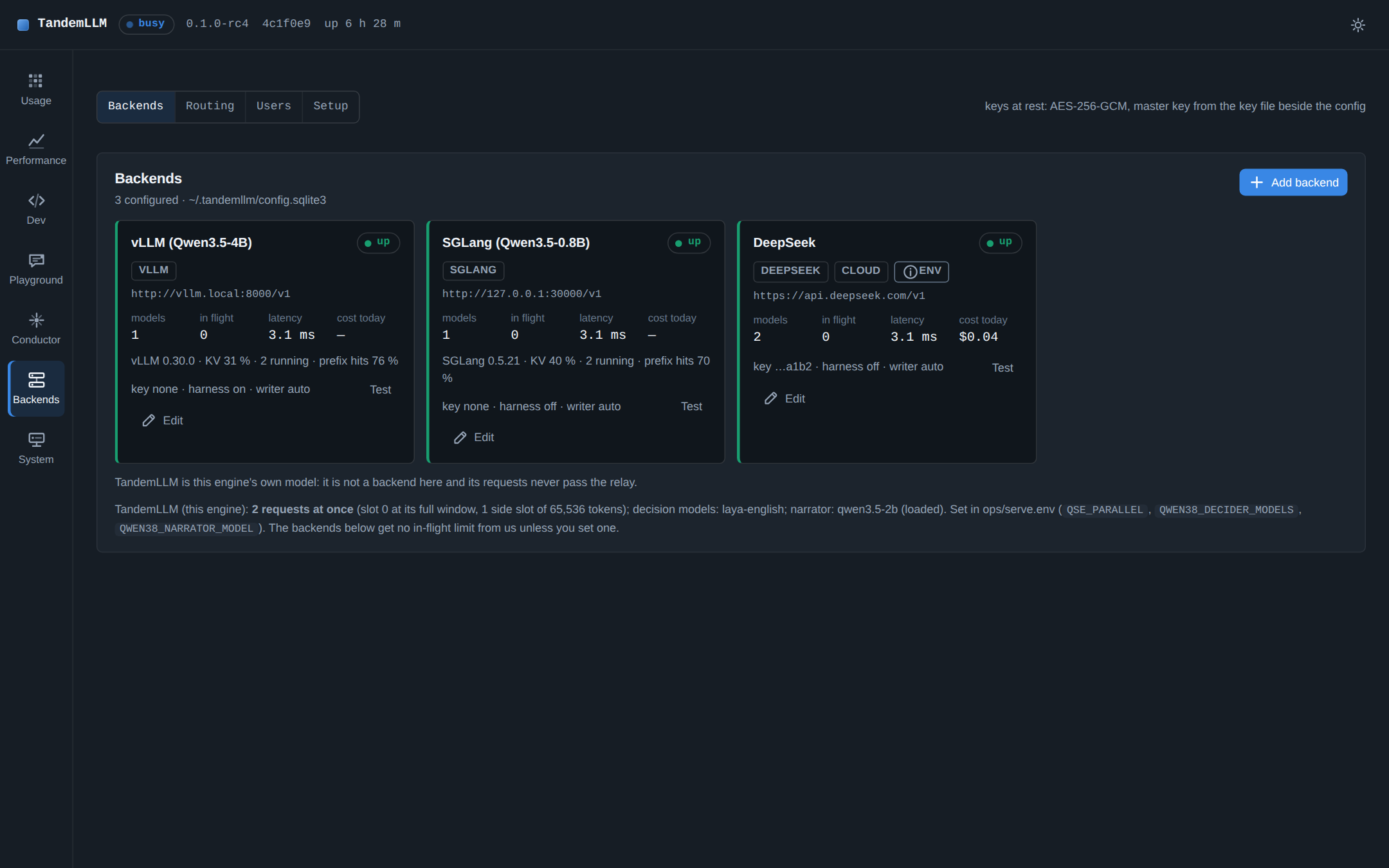Click the SGLANG type tag
This screenshot has width=1389, height=868.
[473, 271]
